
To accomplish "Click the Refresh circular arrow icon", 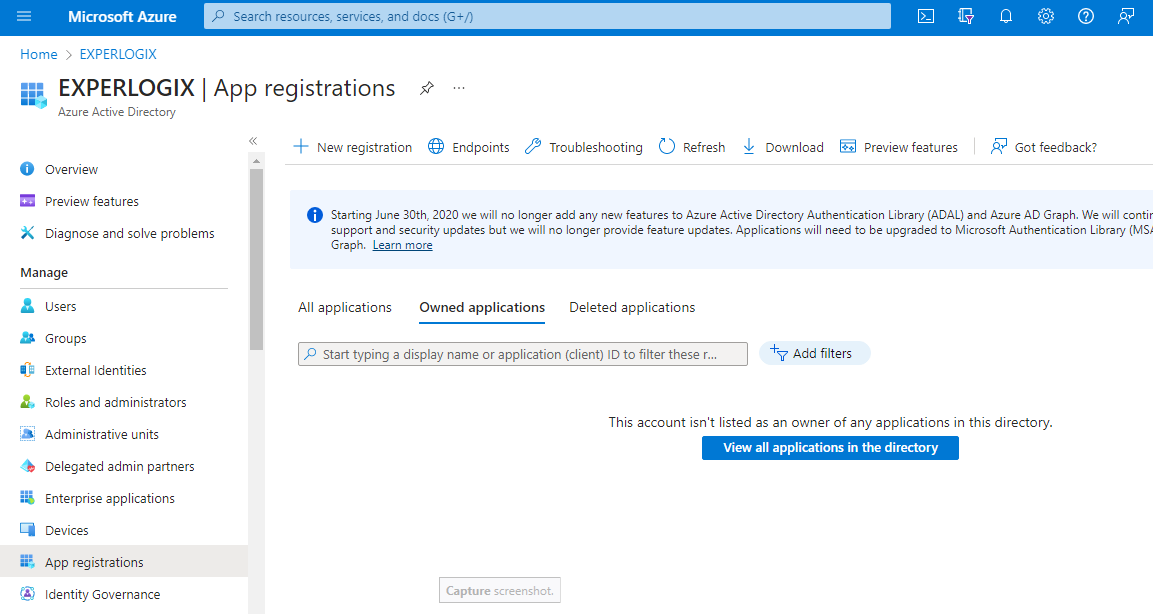I will [x=667, y=146].
